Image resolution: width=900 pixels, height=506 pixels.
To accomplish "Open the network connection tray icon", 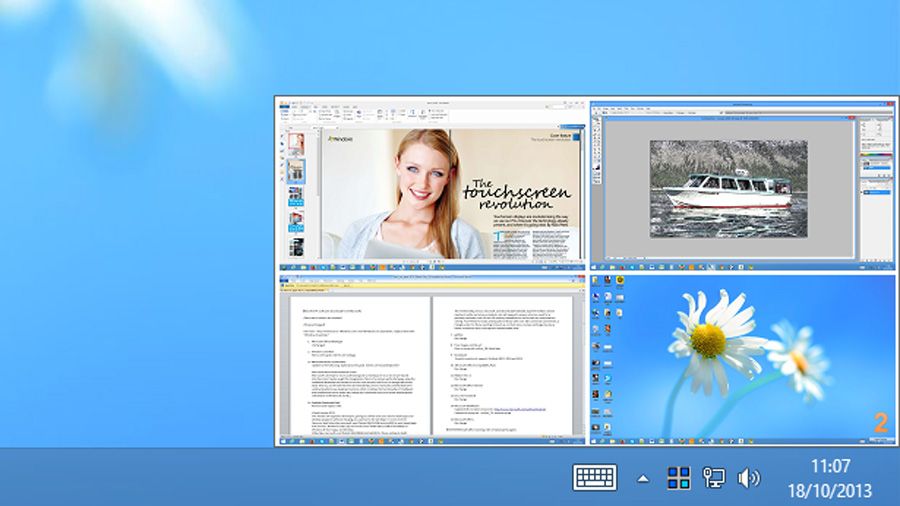I will (714, 478).
